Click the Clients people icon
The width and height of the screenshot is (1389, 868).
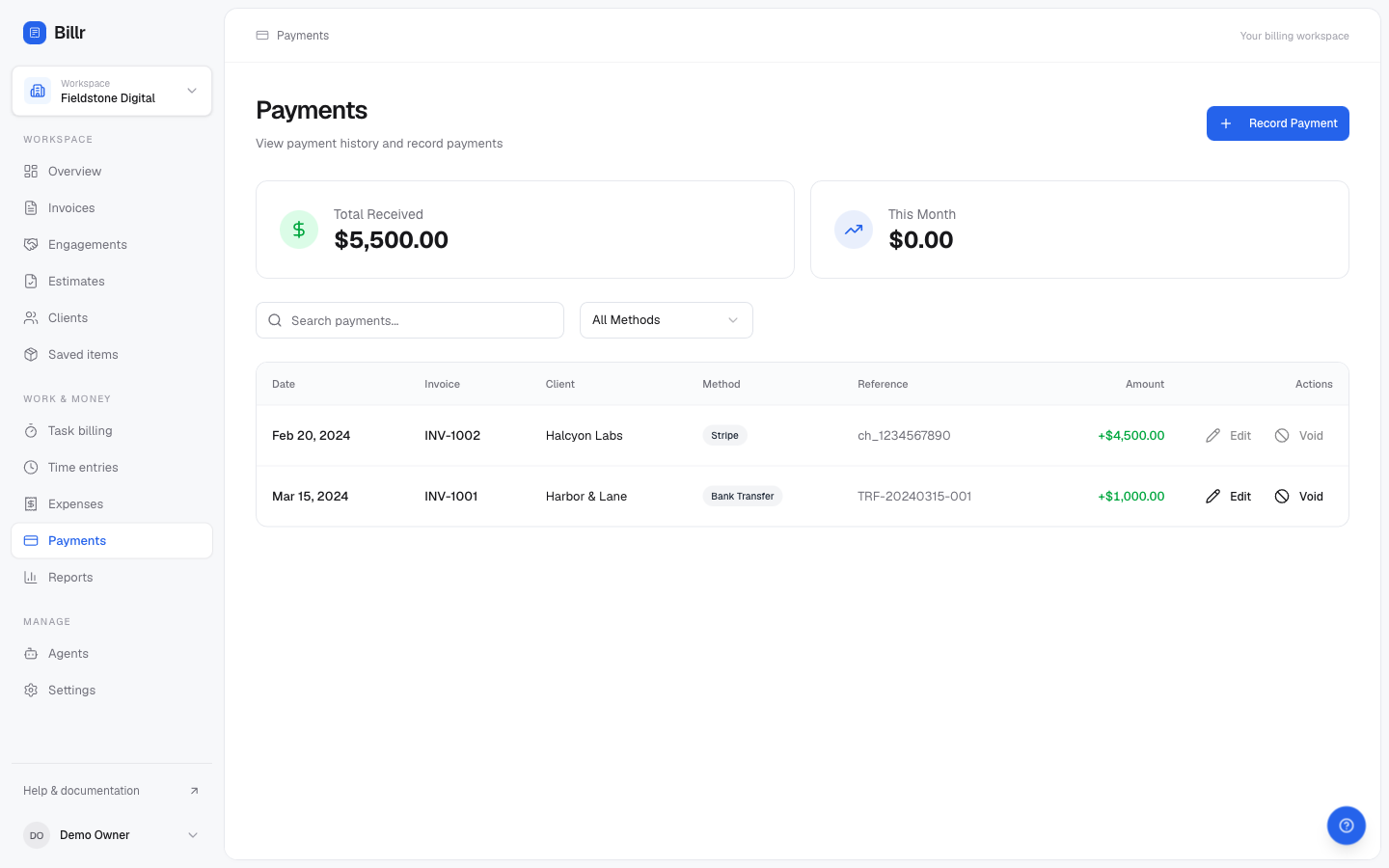point(31,318)
